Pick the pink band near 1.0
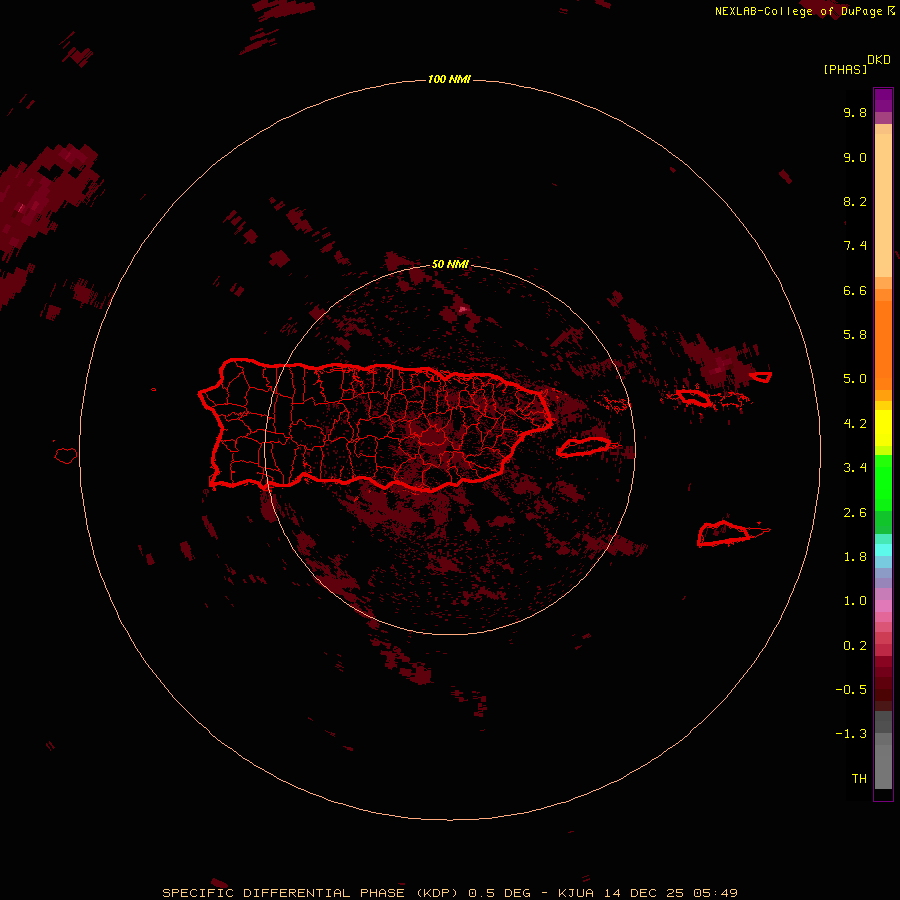This screenshot has width=900, height=900. tap(883, 606)
